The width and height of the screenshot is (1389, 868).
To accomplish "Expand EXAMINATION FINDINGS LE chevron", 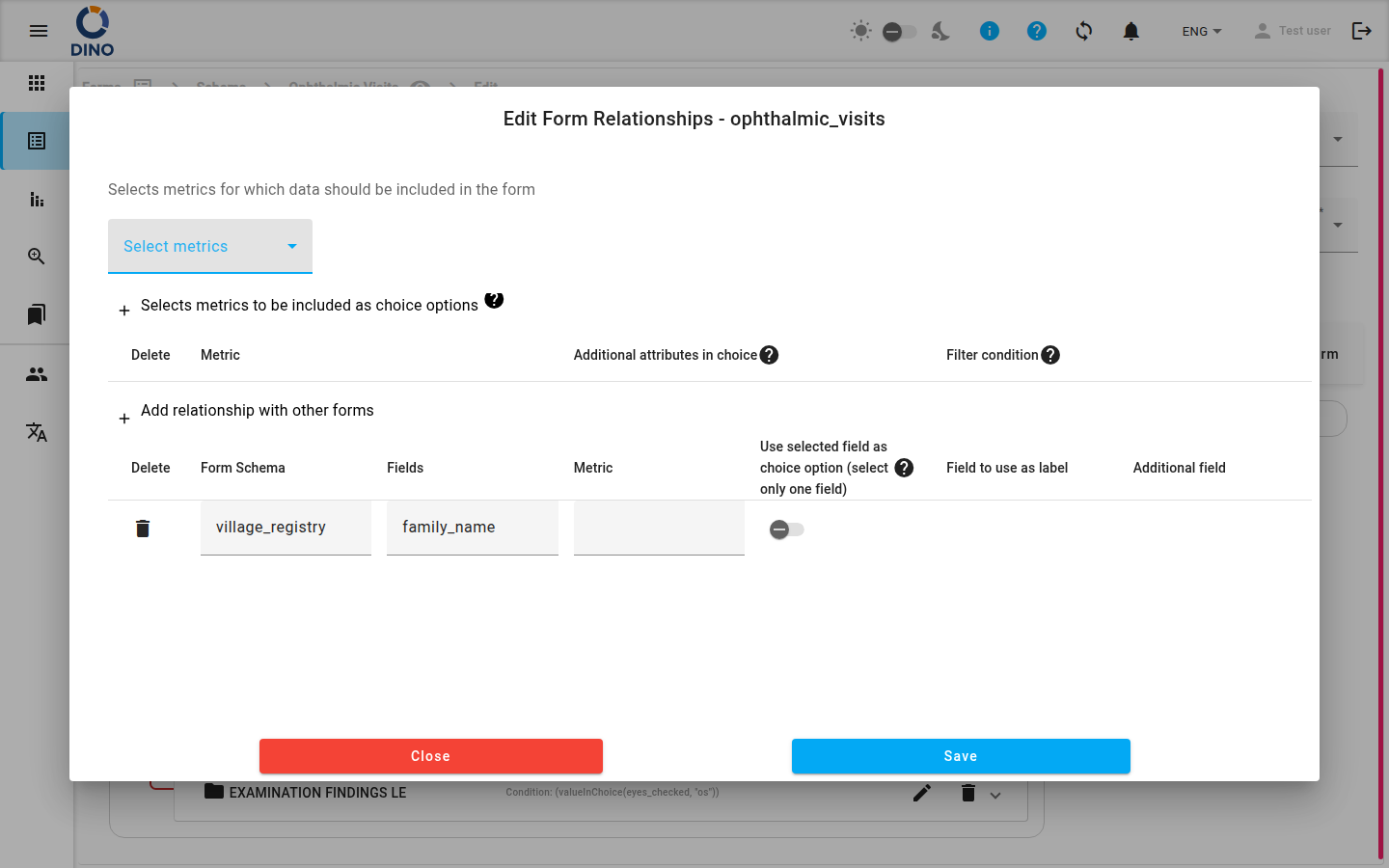I will (995, 796).
